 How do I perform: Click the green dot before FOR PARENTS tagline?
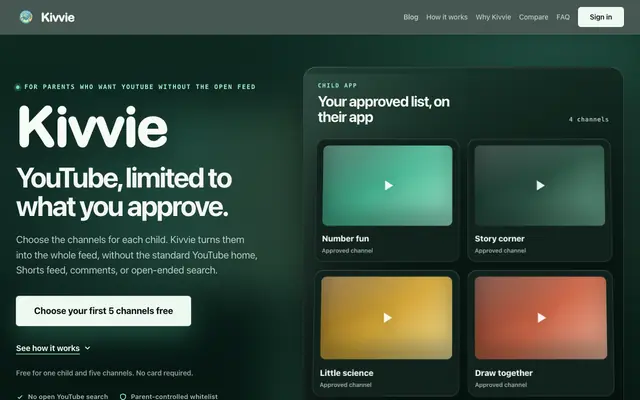click(x=18, y=87)
